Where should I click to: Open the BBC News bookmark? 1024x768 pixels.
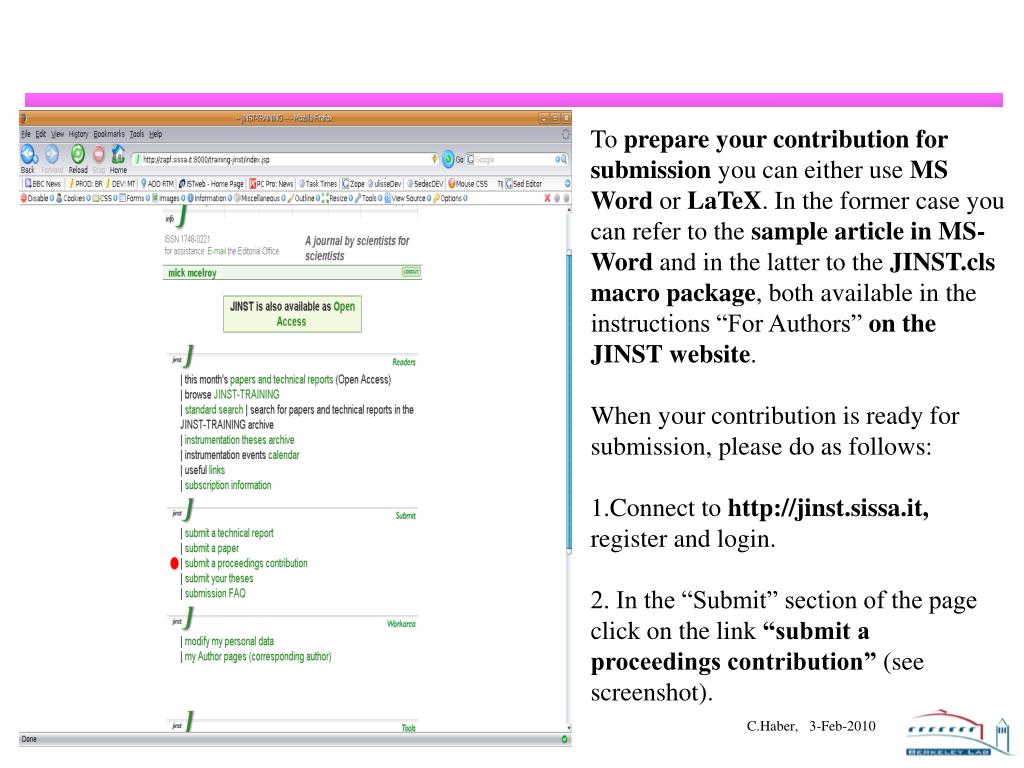click(42, 184)
